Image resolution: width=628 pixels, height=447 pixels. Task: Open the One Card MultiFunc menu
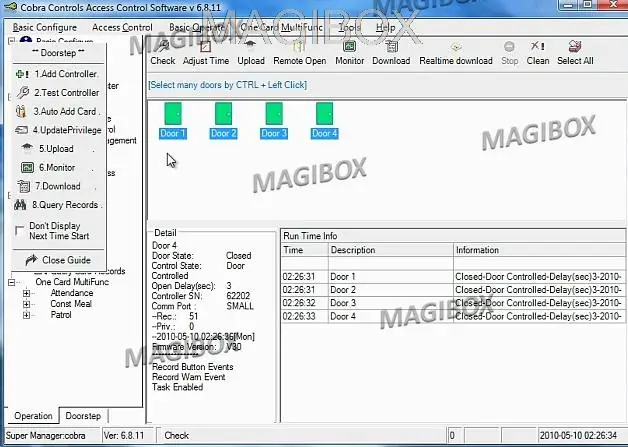281,28
